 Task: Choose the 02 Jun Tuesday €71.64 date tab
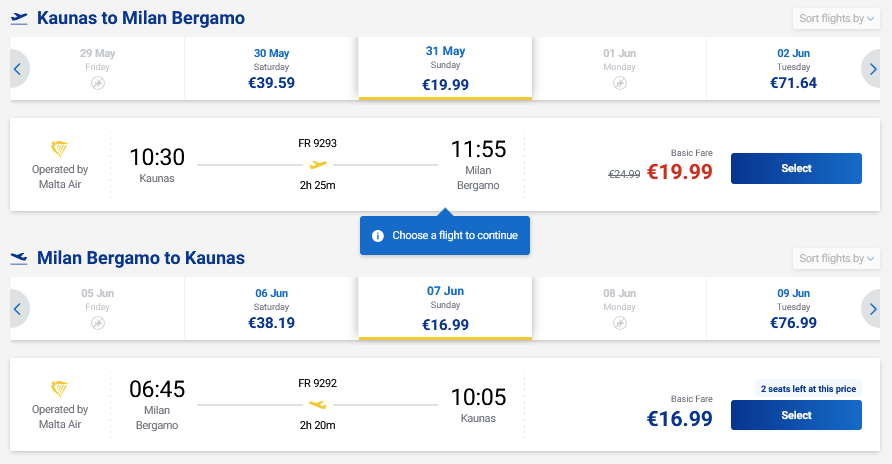pos(793,68)
